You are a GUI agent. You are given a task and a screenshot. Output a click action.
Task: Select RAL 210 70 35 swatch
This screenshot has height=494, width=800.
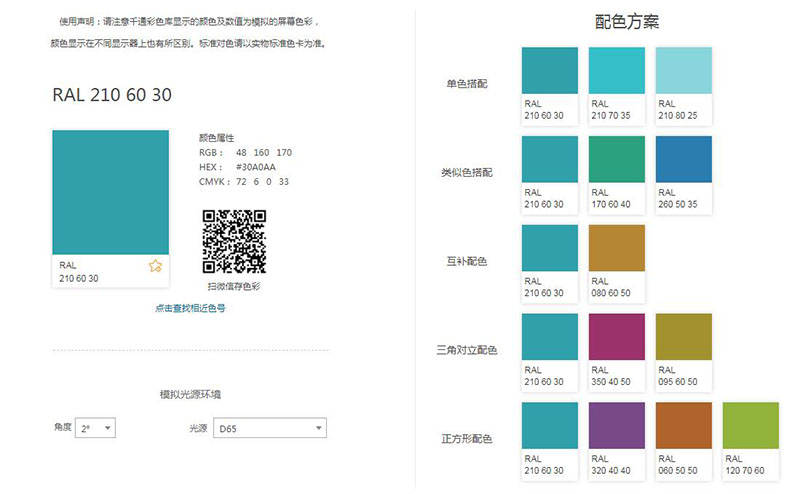[616, 71]
